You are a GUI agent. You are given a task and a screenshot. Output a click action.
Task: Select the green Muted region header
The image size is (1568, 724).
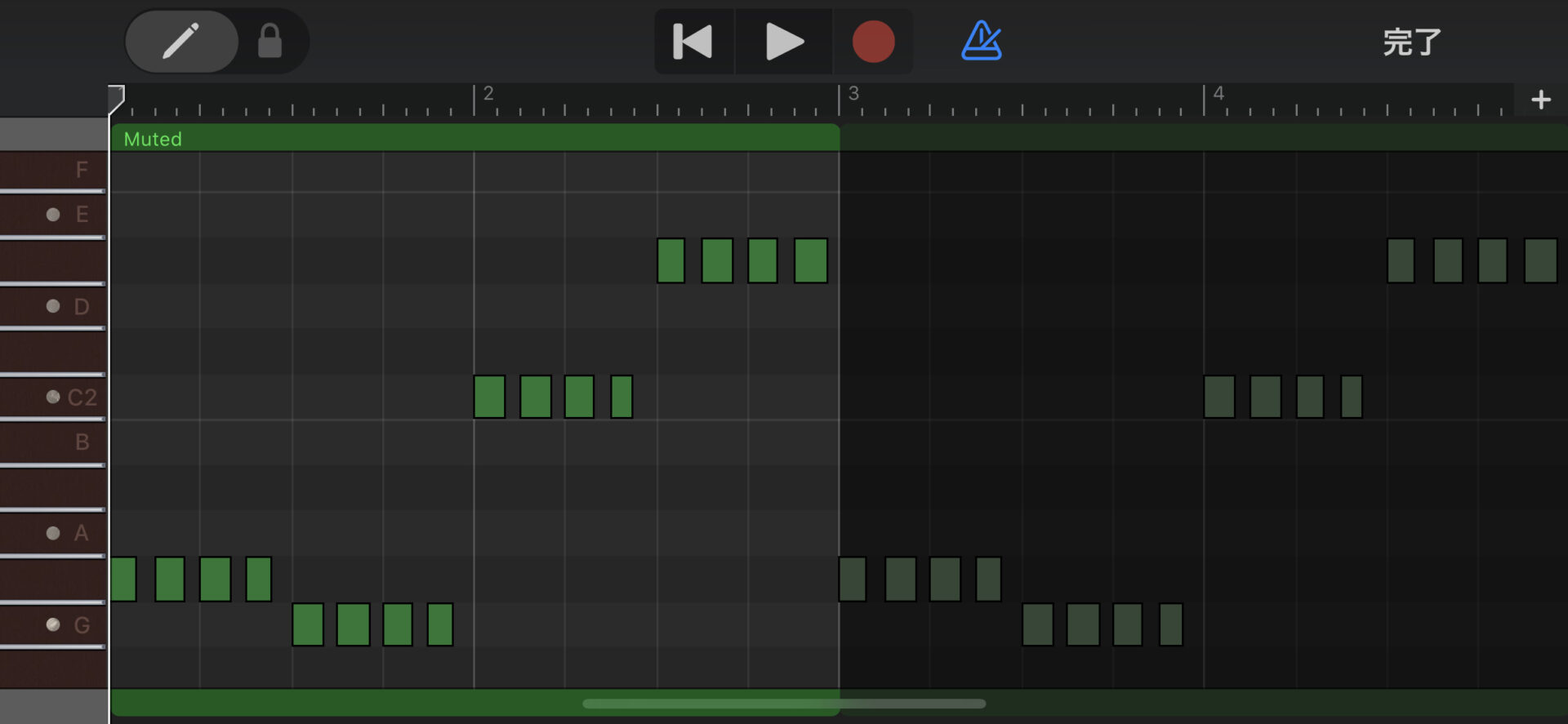(x=475, y=138)
